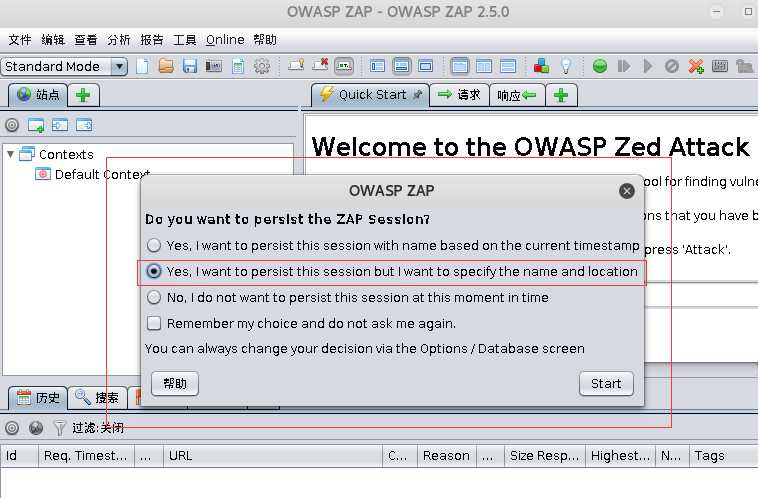The height and width of the screenshot is (498, 758).
Task: Click the lightbulb icon in toolbar
Action: click(566, 66)
